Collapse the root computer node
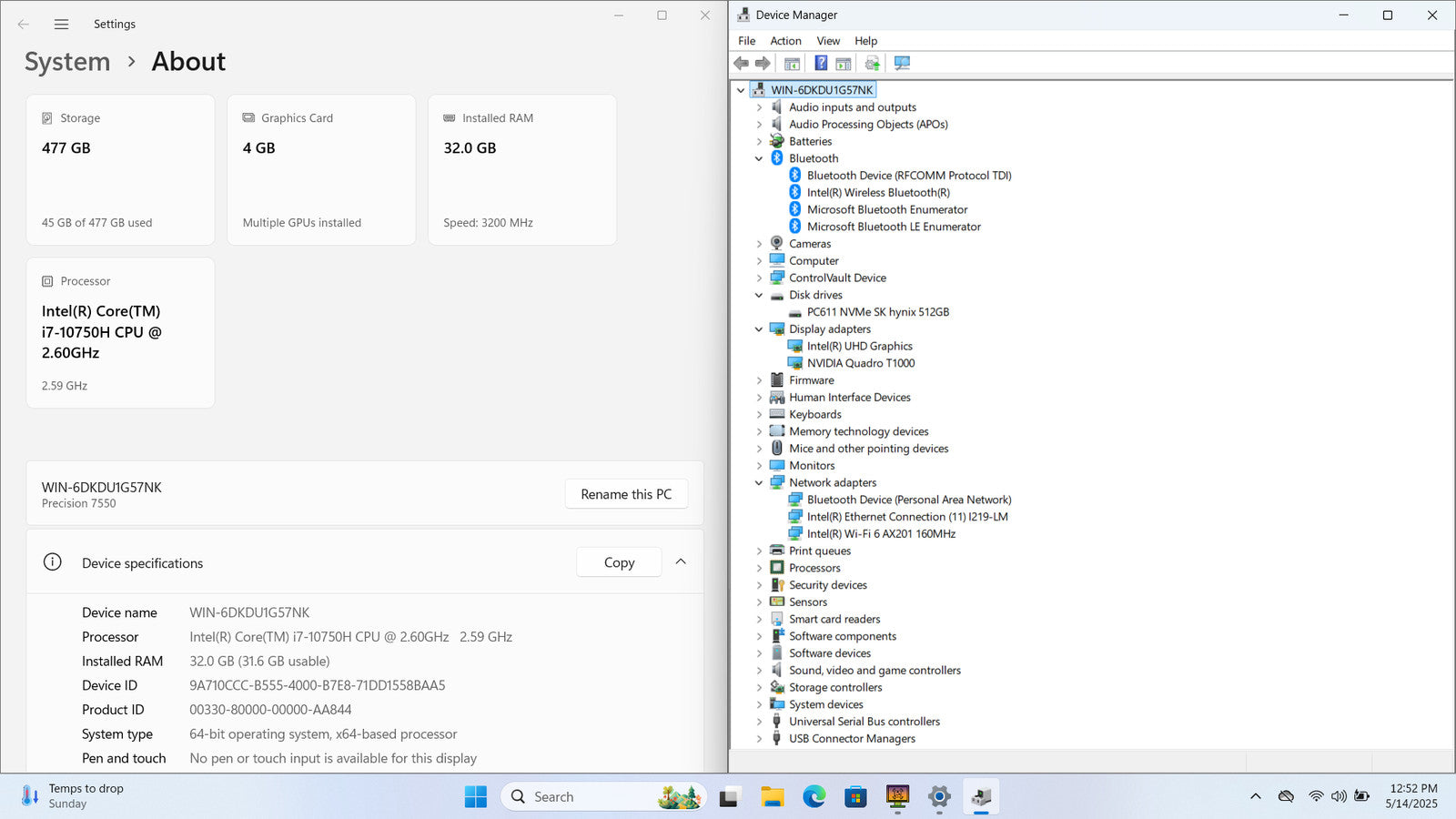This screenshot has height=819, width=1456. click(741, 90)
